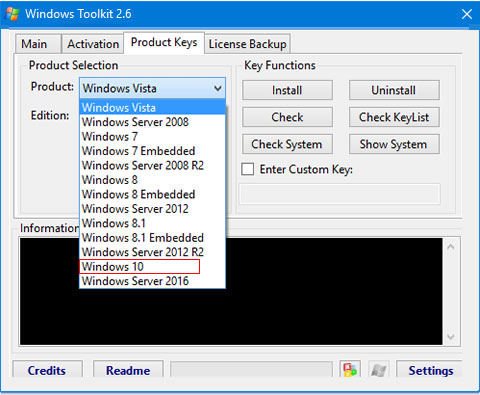Open the Settings button
Screen dimensions: 480x395
coord(430,370)
